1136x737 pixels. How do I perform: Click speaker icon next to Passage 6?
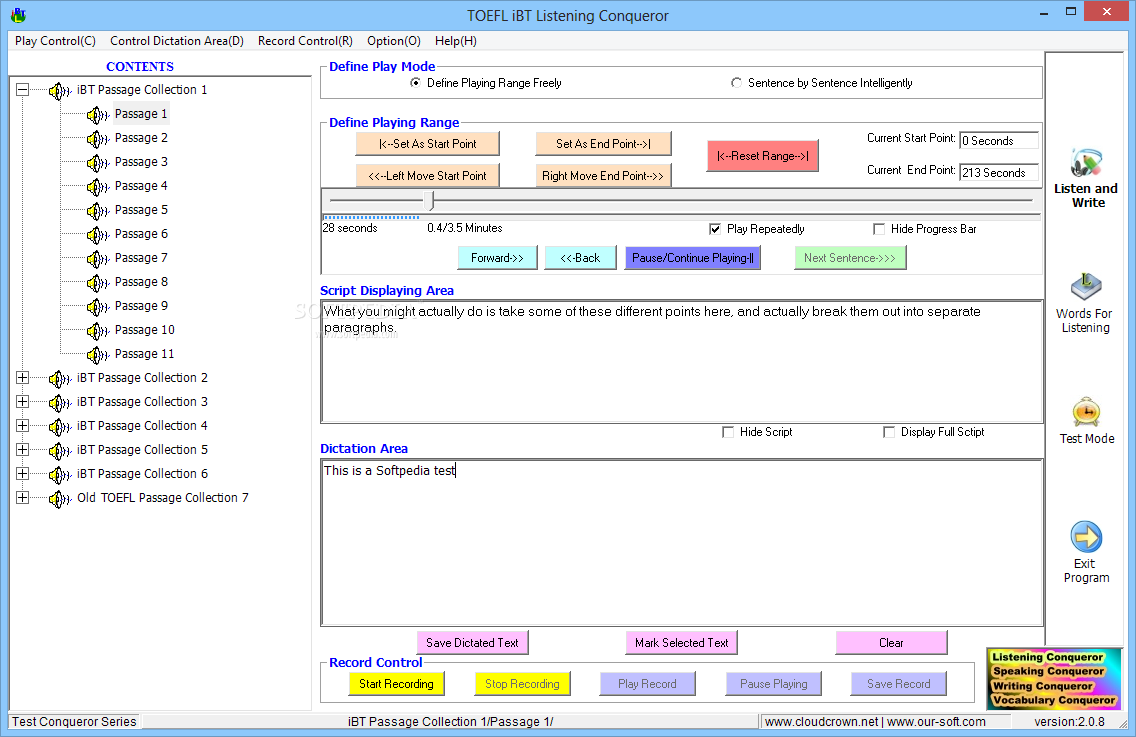[97, 235]
